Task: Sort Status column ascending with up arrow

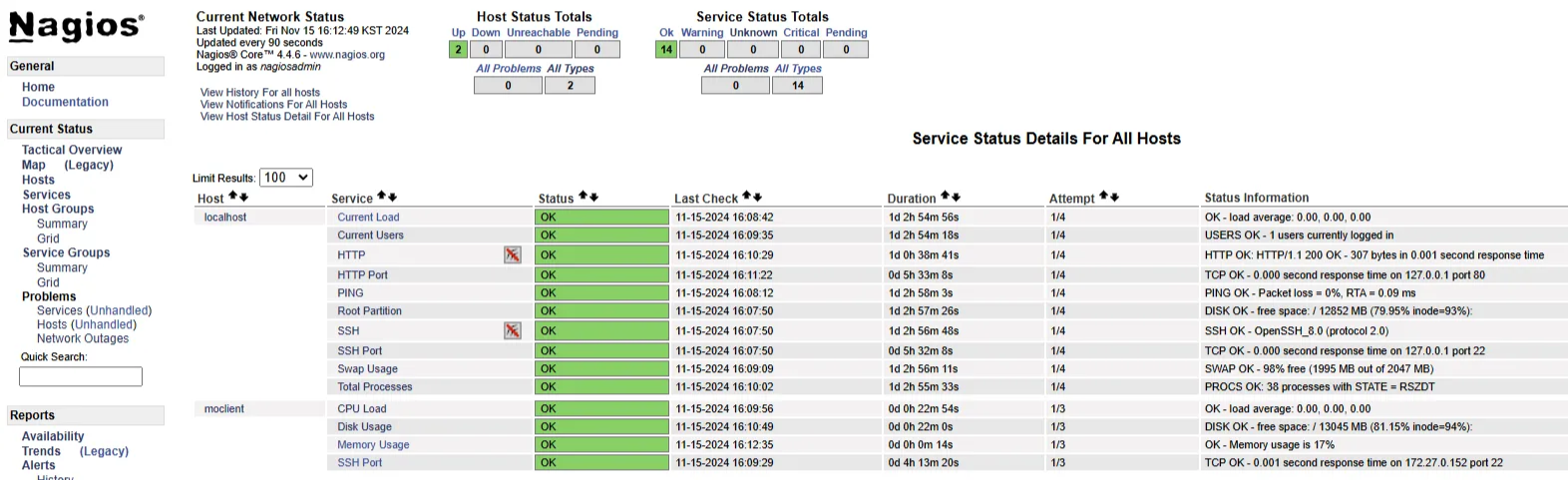Action: pos(583,197)
